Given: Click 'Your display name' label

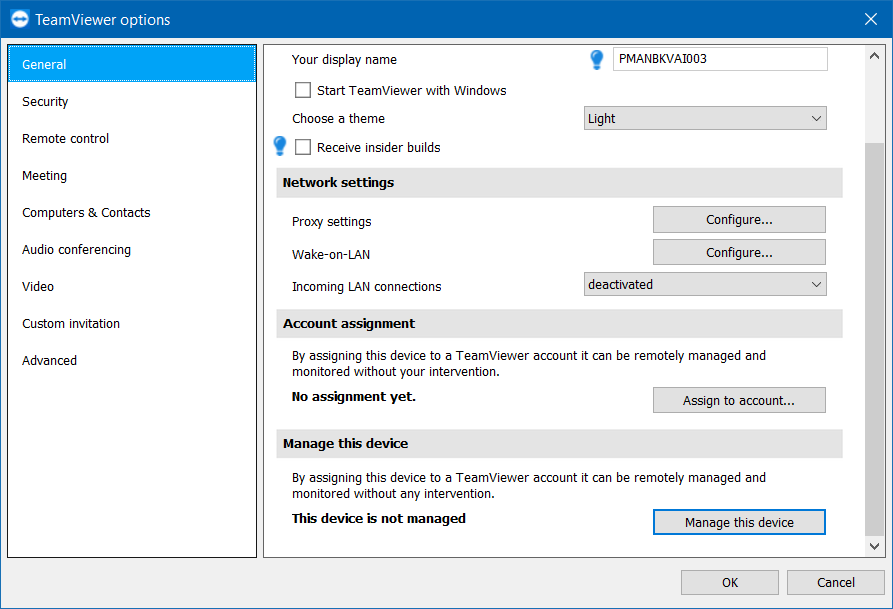Looking at the screenshot, I should 344,60.
